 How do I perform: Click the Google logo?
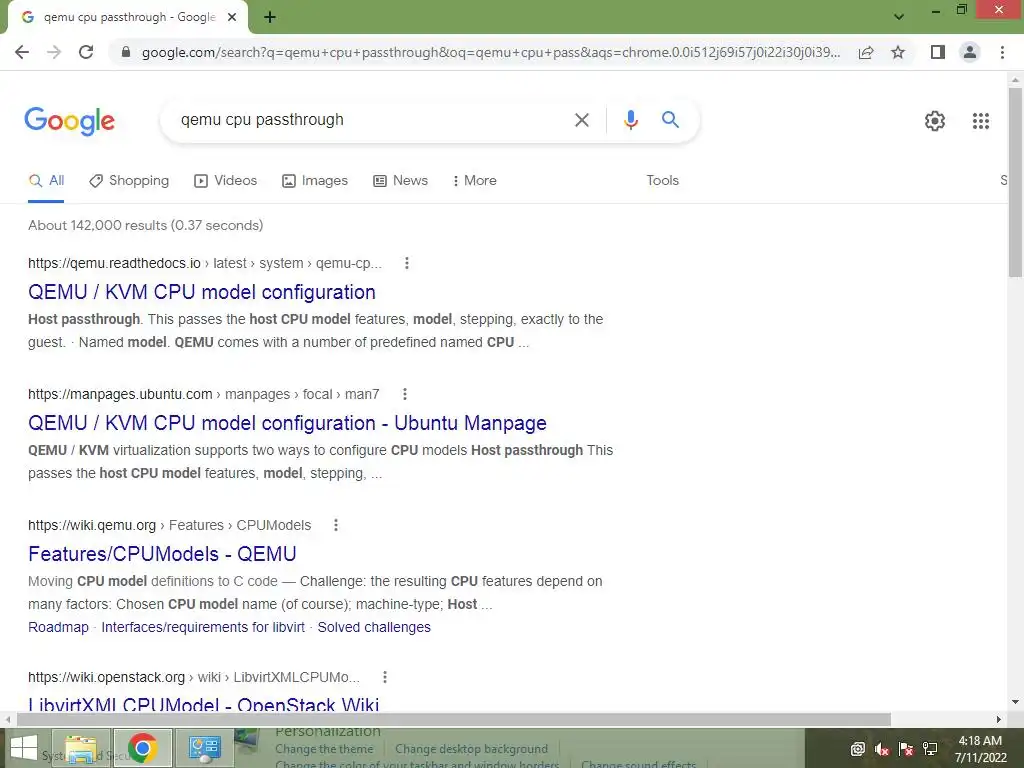click(70, 121)
